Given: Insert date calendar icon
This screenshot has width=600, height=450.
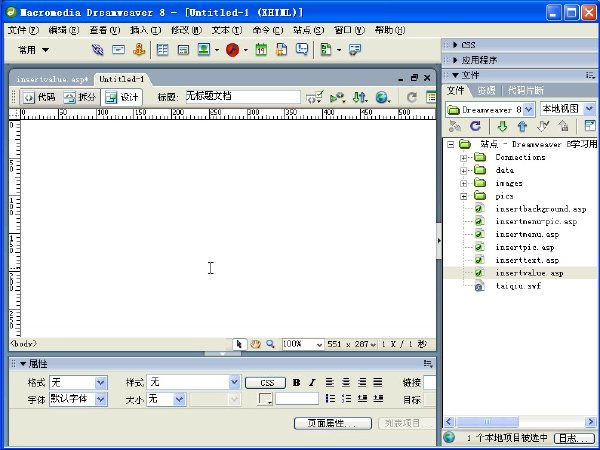Looking at the screenshot, I should 261,50.
